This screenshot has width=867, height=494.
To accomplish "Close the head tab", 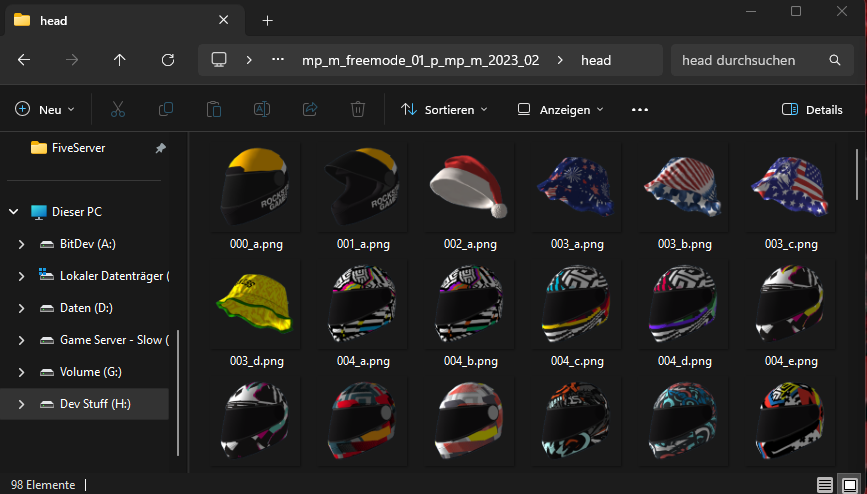I will click(x=223, y=20).
